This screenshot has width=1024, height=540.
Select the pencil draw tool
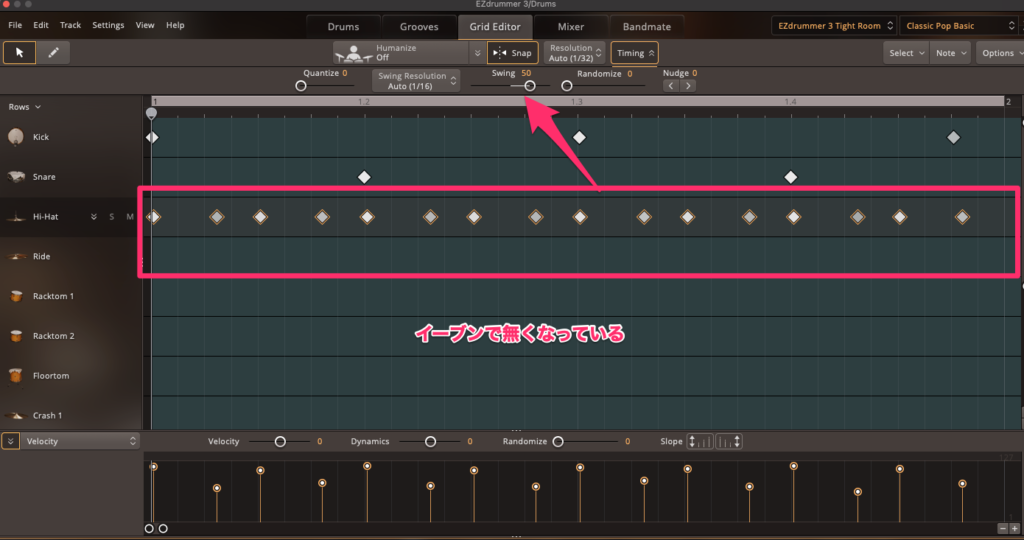[x=53, y=53]
